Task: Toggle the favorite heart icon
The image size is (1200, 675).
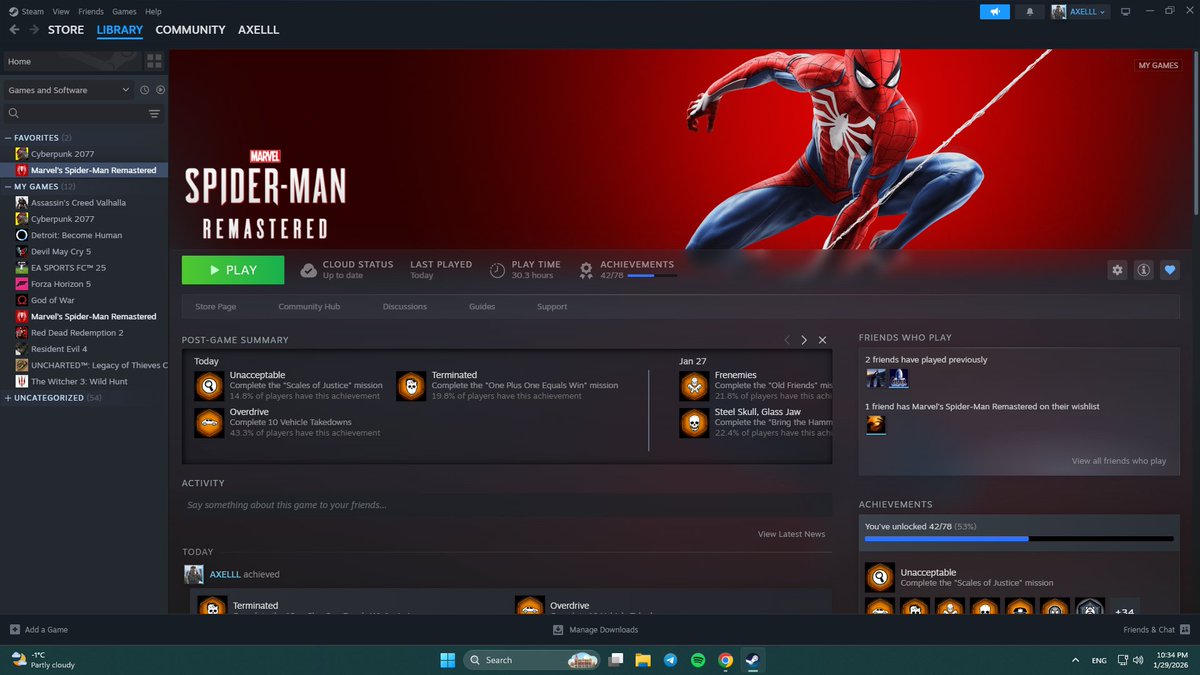Action: click(1170, 270)
